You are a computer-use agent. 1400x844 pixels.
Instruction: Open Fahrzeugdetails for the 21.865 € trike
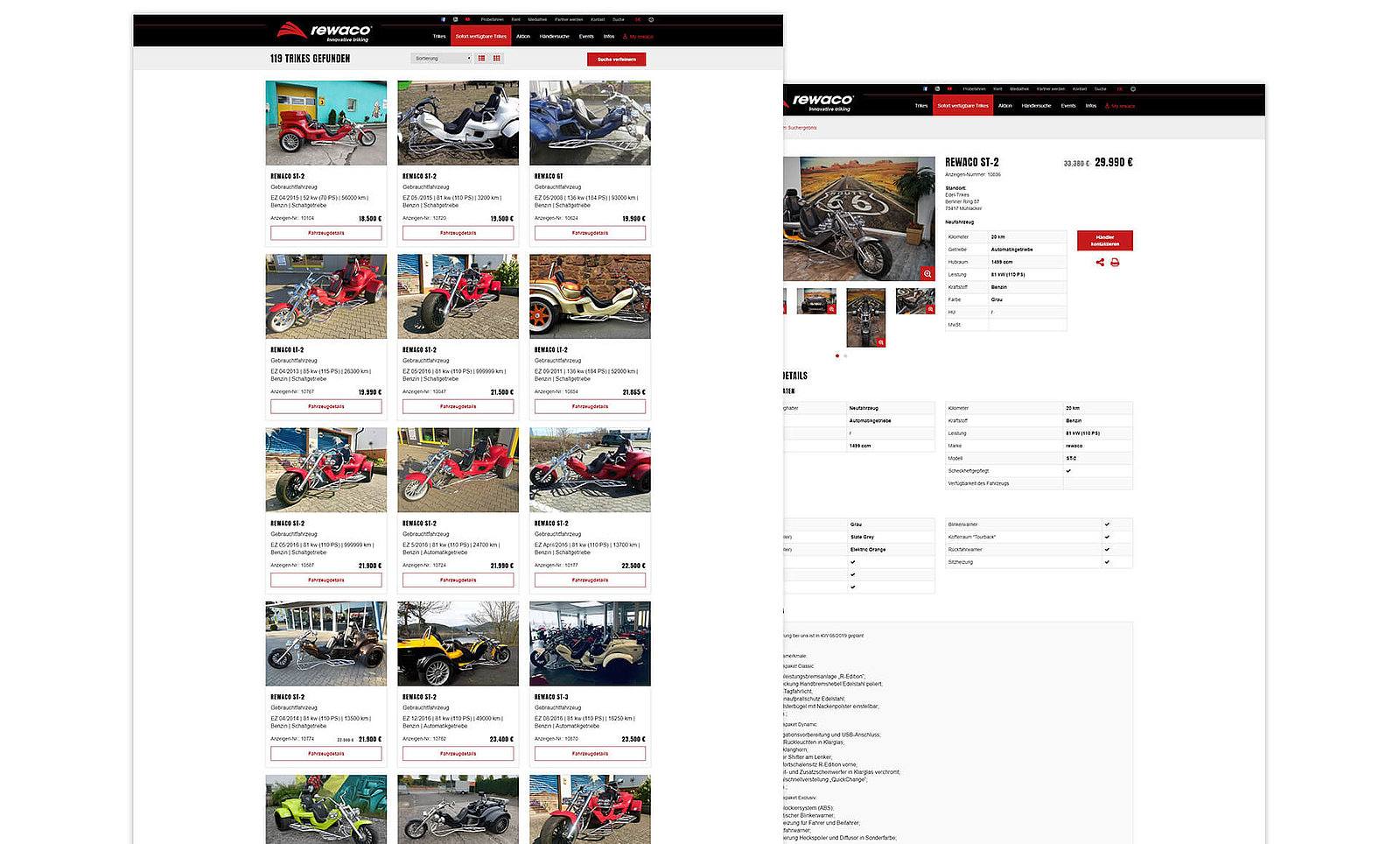point(591,406)
